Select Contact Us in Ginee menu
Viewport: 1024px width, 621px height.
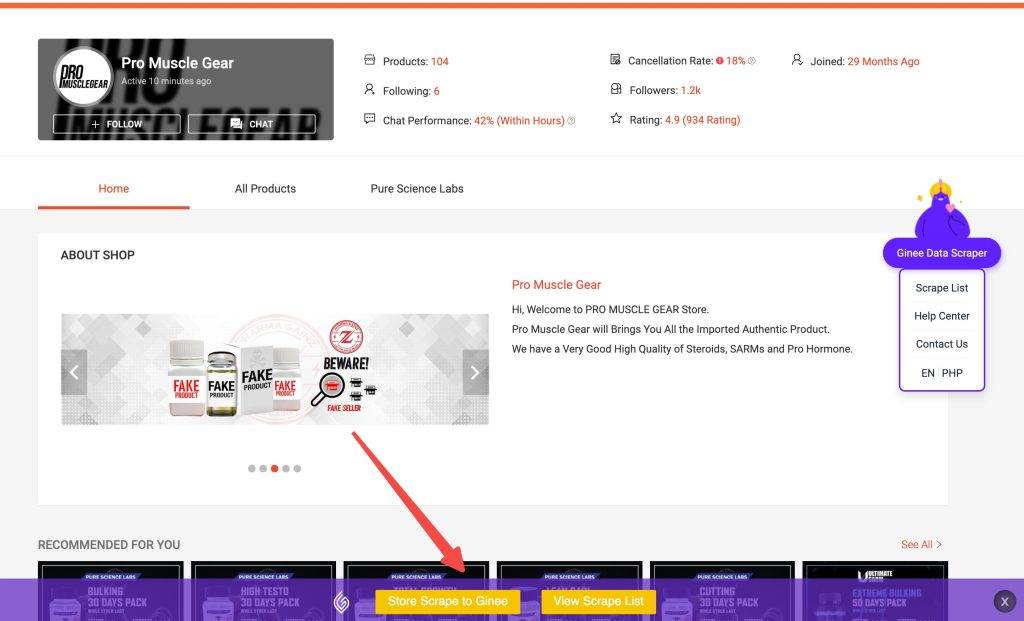(x=942, y=344)
